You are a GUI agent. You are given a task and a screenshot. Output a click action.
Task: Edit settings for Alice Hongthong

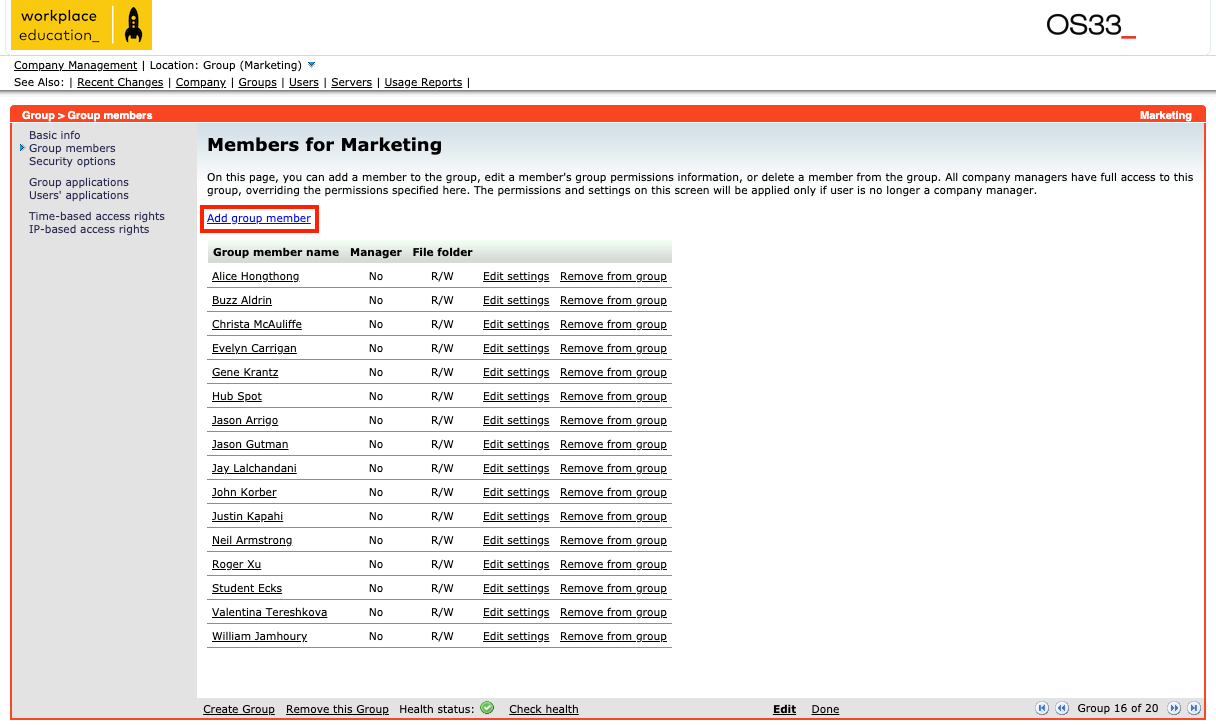click(516, 276)
